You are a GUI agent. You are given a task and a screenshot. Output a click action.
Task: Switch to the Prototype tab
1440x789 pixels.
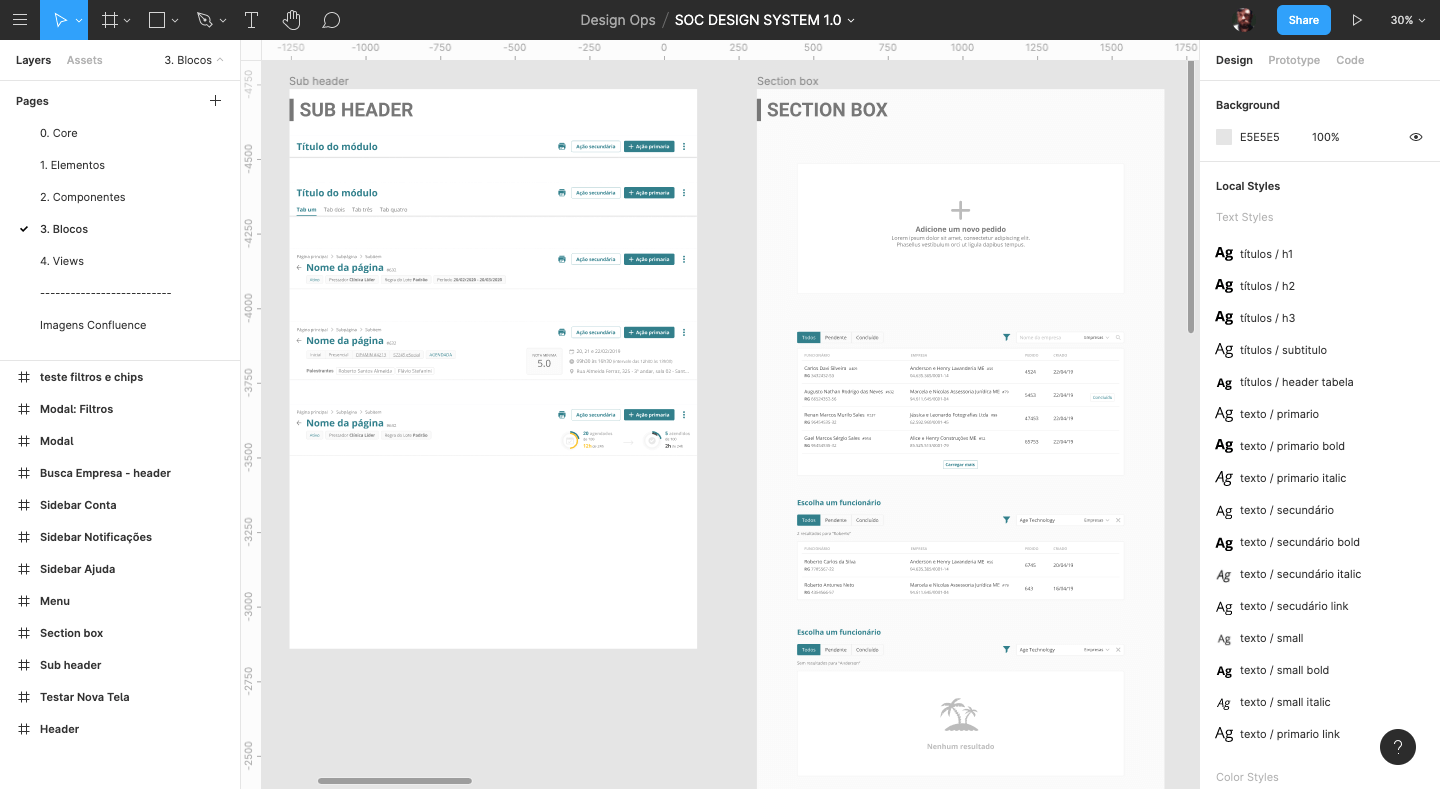[x=1294, y=60]
